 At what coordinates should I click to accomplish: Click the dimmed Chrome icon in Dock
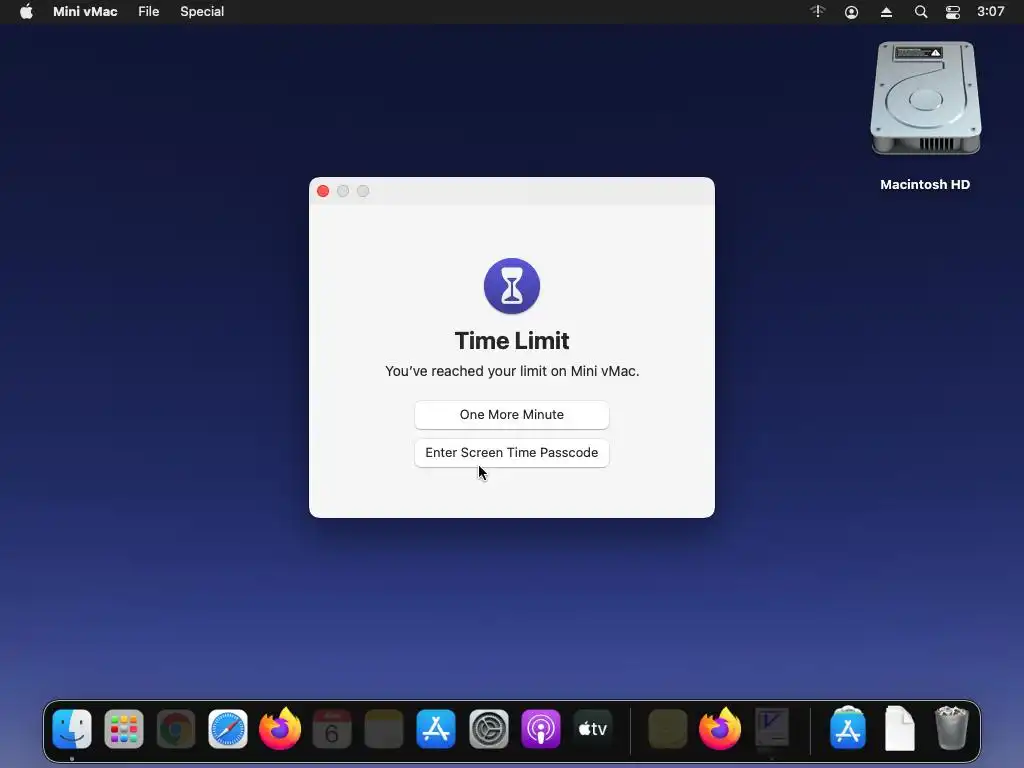(x=176, y=729)
